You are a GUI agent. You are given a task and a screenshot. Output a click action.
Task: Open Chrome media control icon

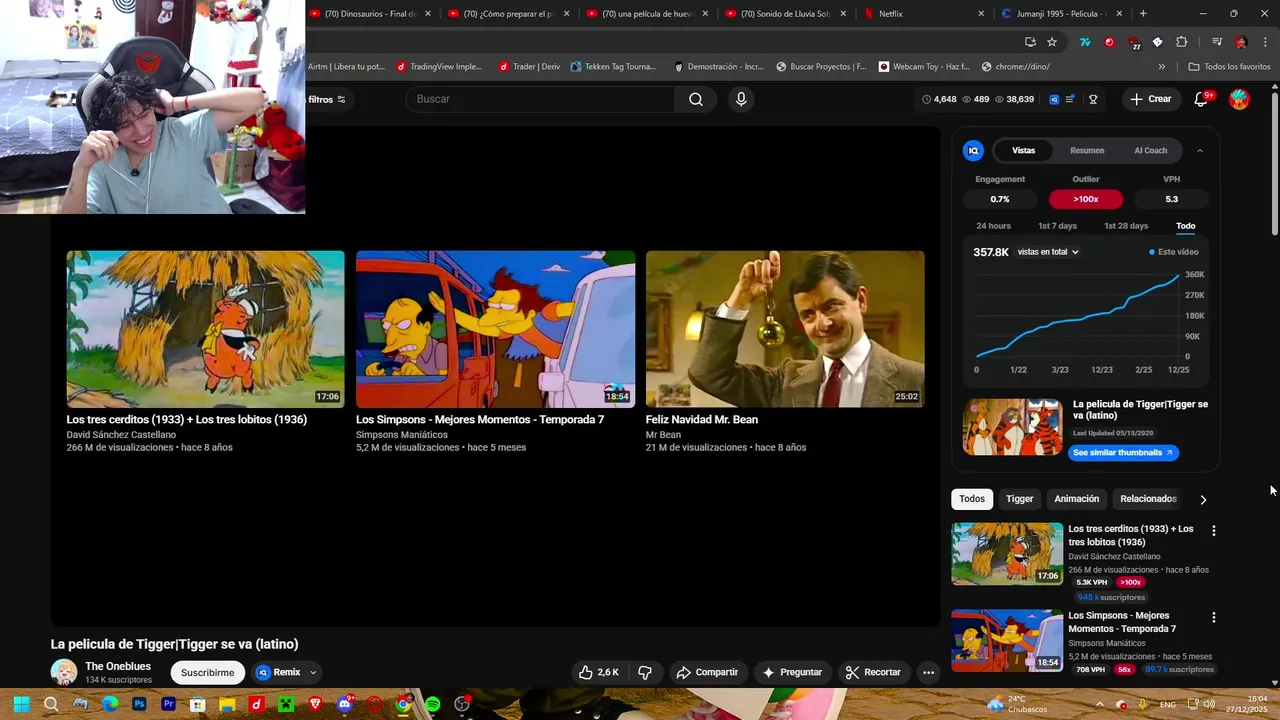point(1217,42)
